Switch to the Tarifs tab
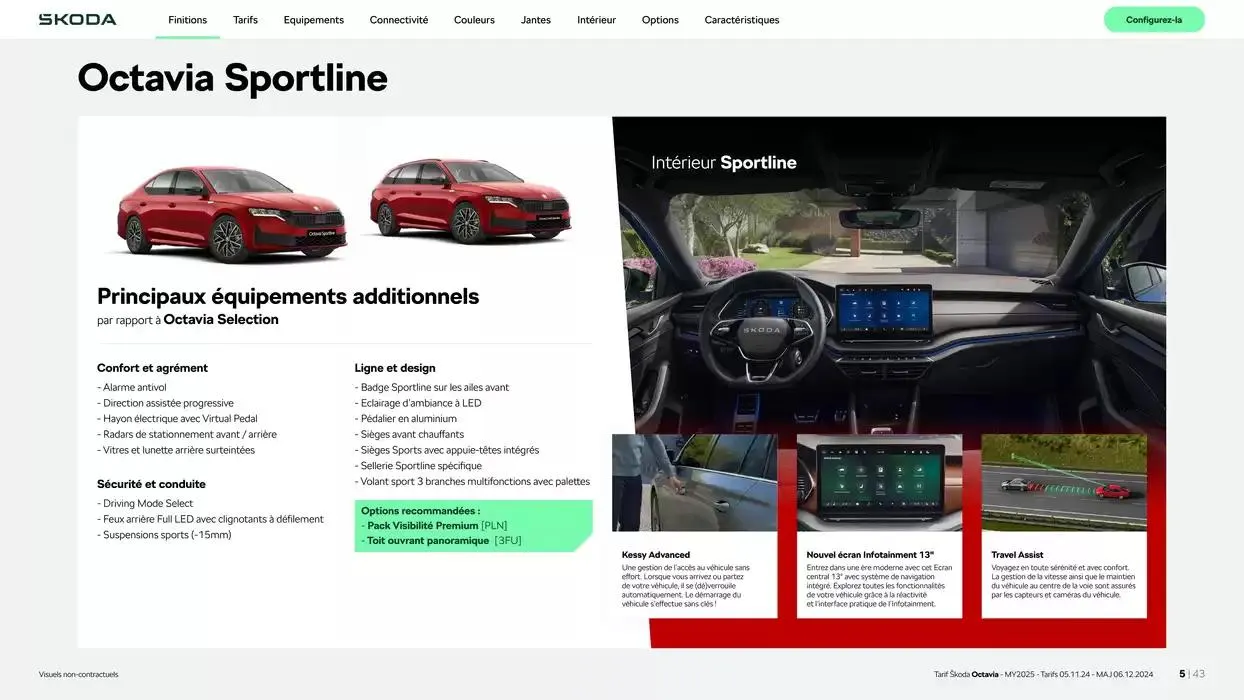 click(x=245, y=20)
